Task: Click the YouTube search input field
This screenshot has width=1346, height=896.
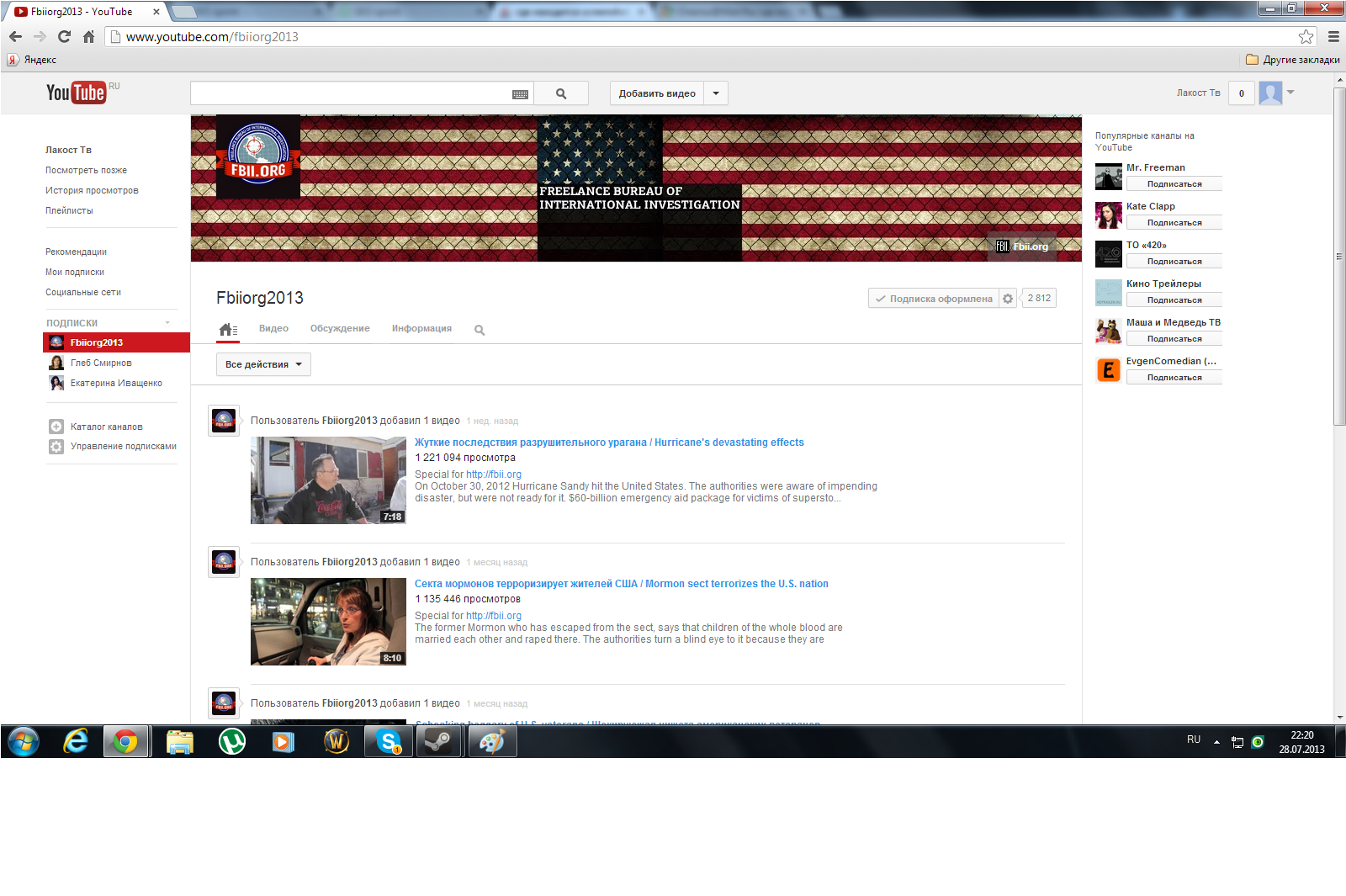Action: [x=351, y=93]
